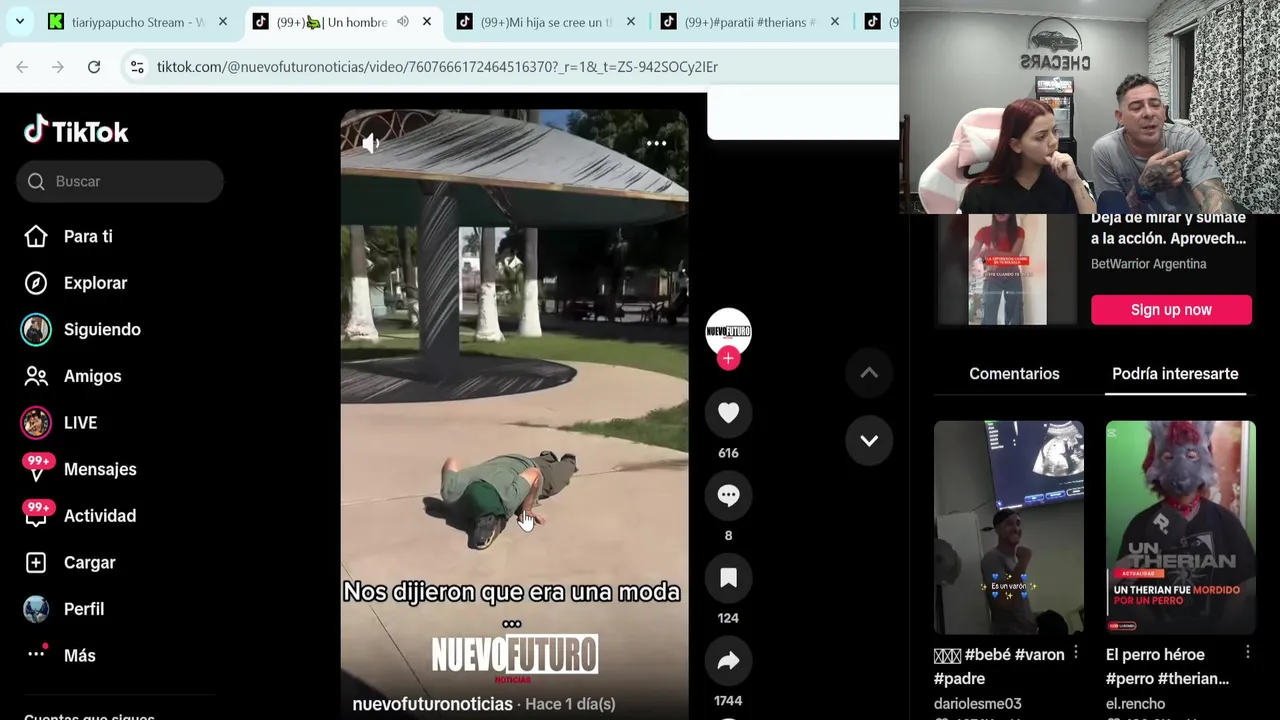The height and width of the screenshot is (720, 1280).
Task: Open site information icon in address bar
Action: click(x=137, y=67)
